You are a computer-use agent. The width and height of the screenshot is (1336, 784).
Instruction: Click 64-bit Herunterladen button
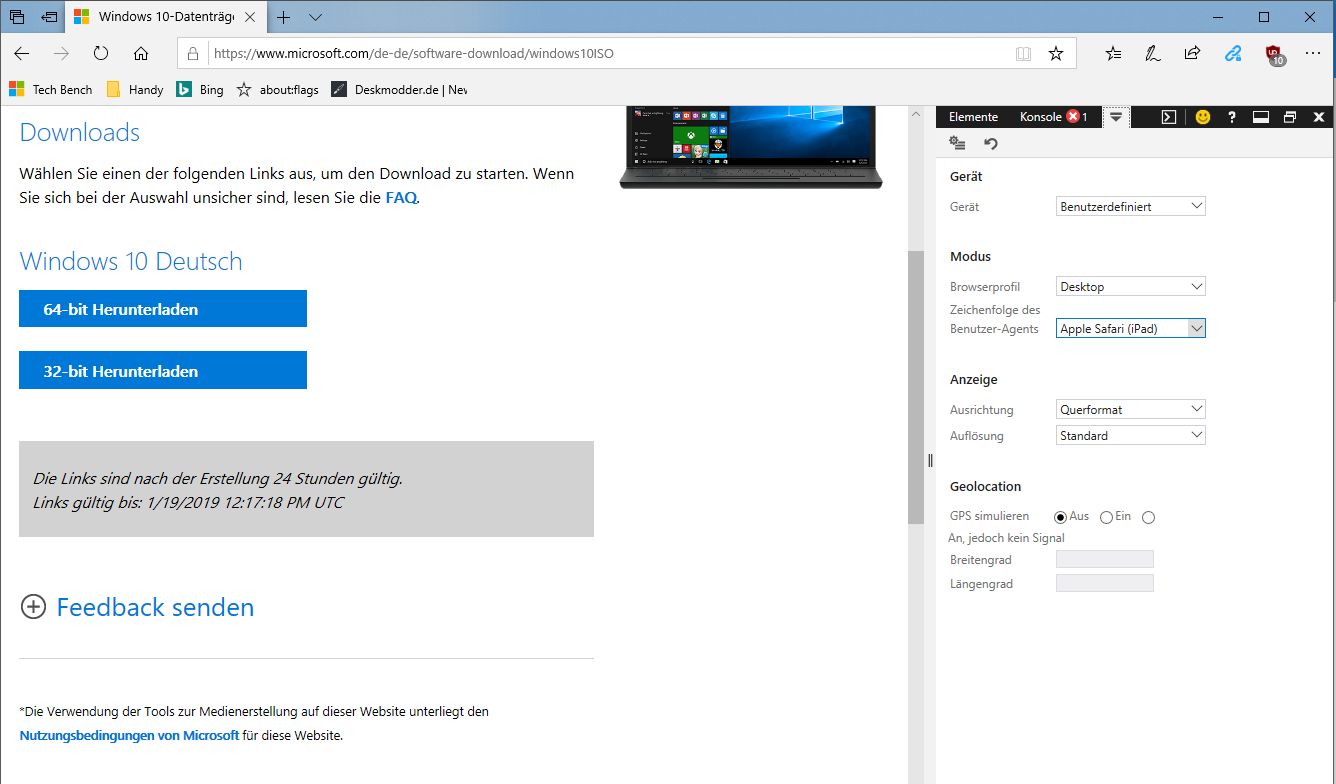[x=163, y=309]
